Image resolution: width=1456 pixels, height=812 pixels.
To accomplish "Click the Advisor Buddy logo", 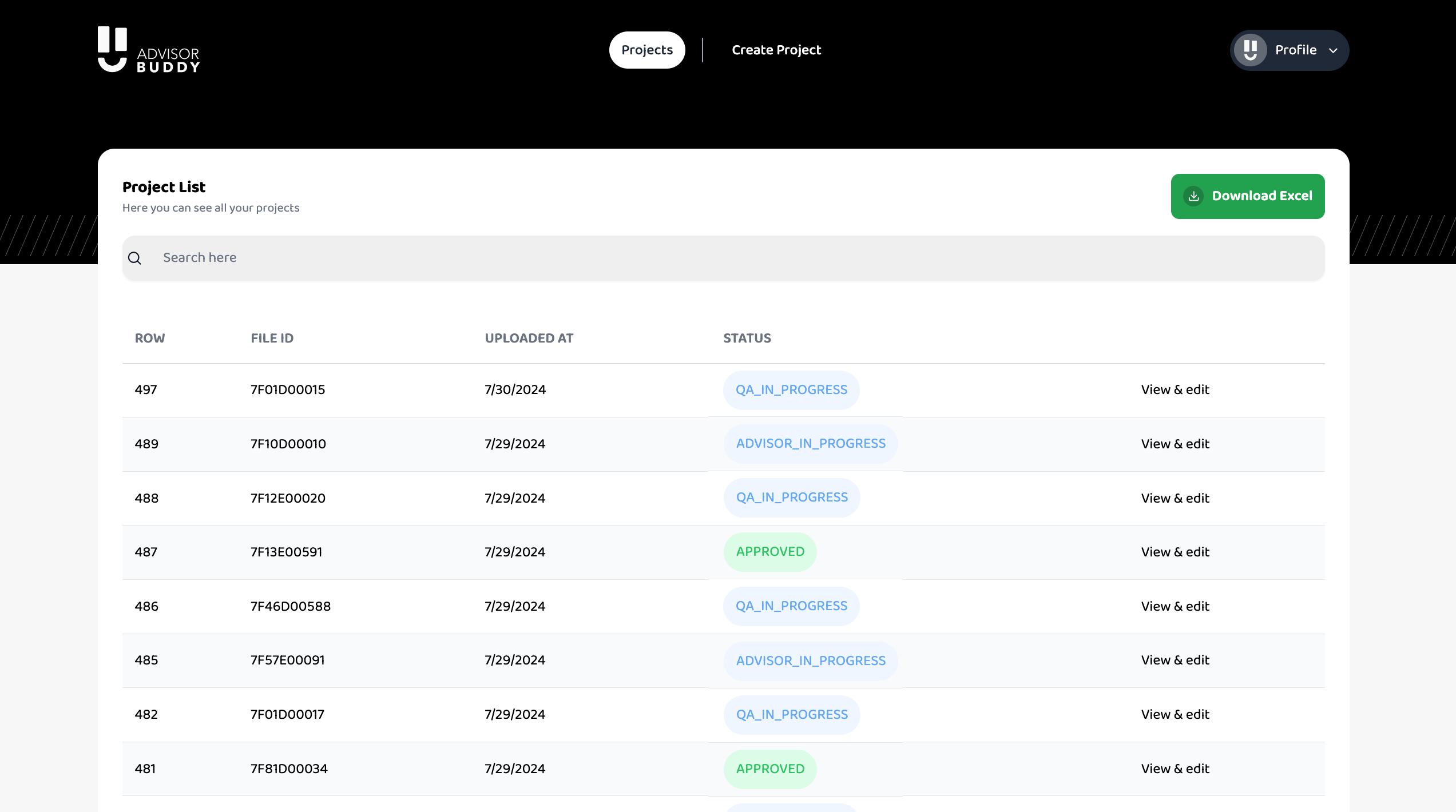I will pyautogui.click(x=149, y=50).
